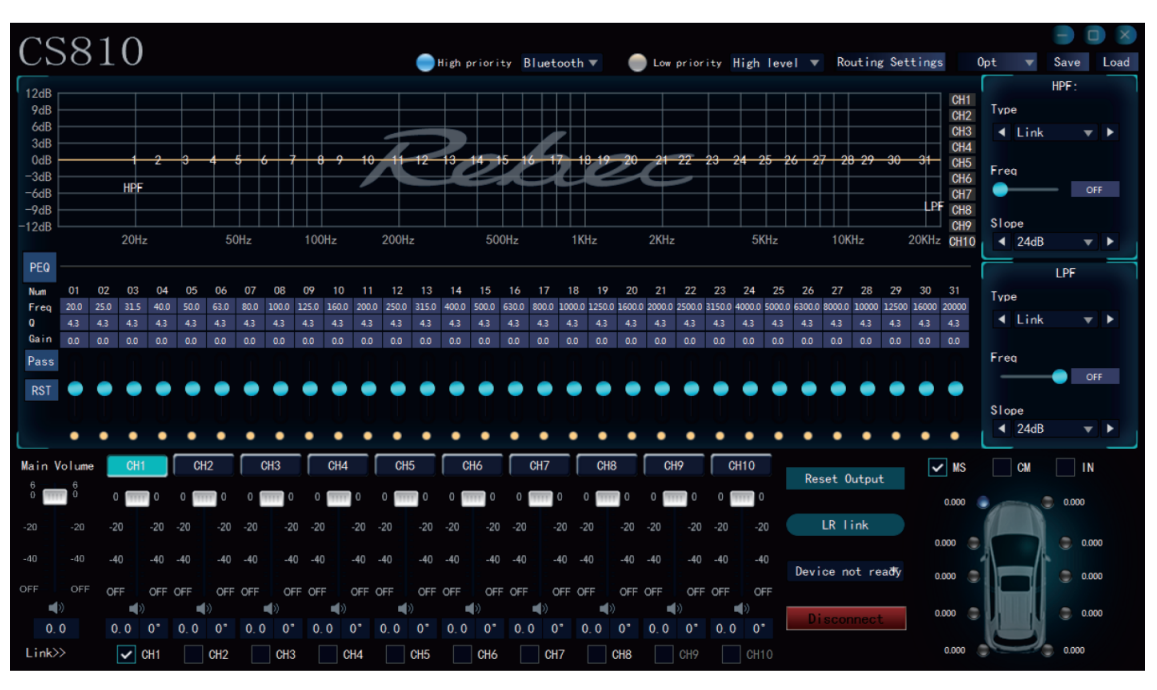Mute CH10 using its speaker icon

741,608
